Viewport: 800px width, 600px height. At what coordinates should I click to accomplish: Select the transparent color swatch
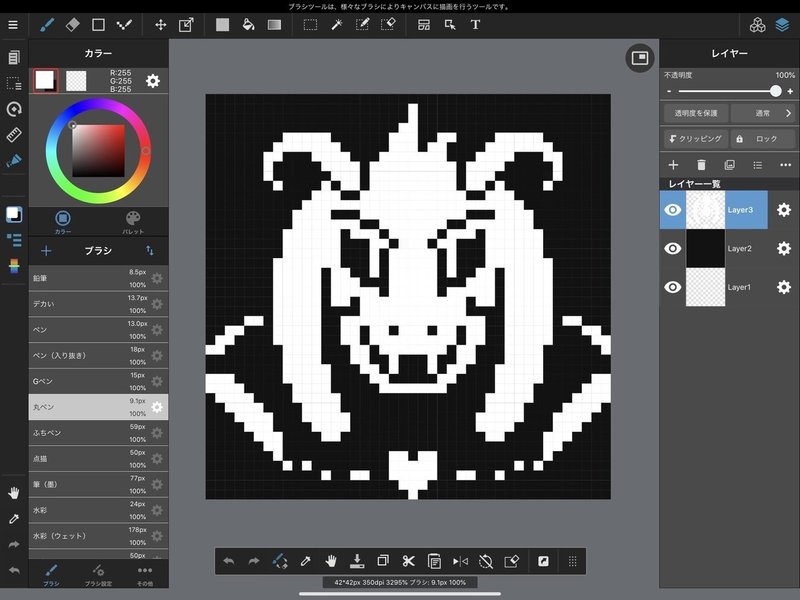click(76, 81)
